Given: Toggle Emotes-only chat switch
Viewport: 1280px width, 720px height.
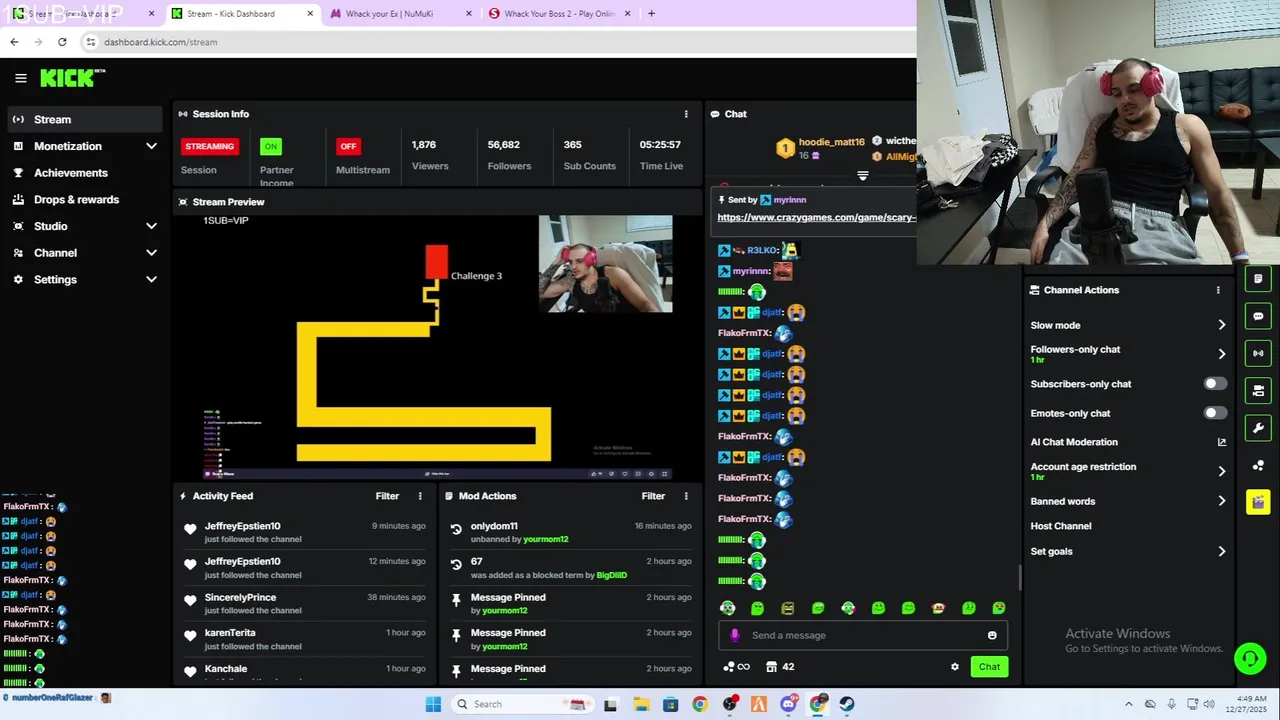Looking at the screenshot, I should click(1215, 413).
